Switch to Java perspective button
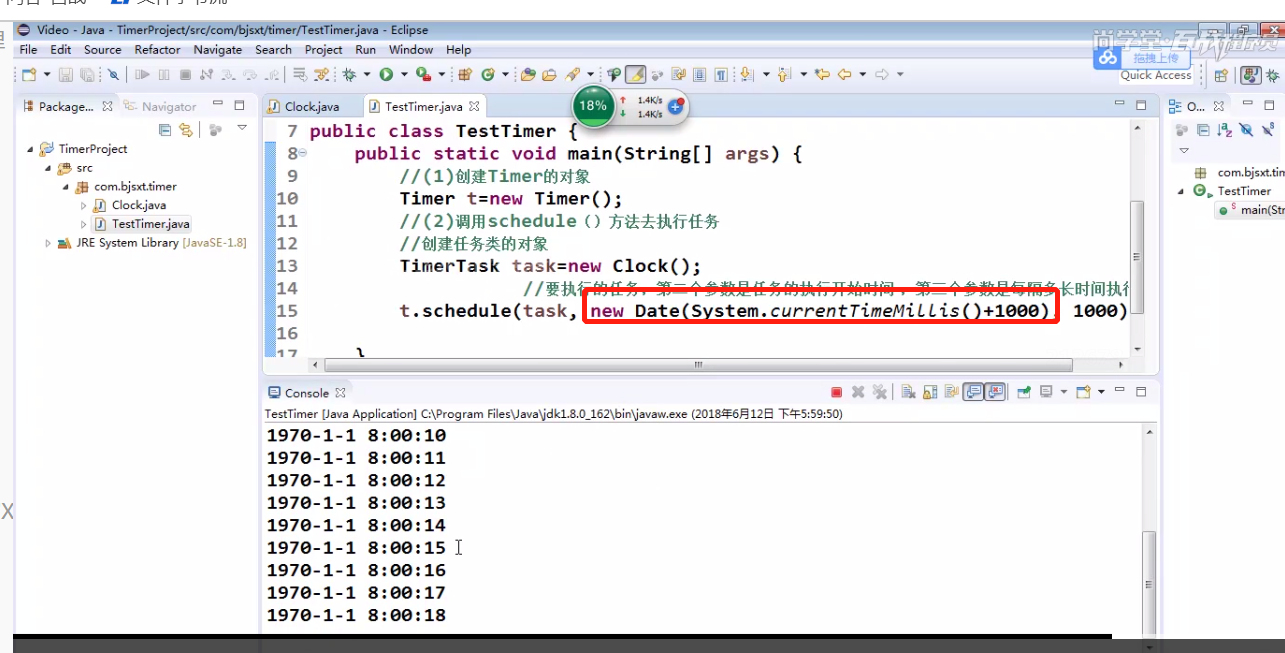The width and height of the screenshot is (1285, 653). point(1250,75)
